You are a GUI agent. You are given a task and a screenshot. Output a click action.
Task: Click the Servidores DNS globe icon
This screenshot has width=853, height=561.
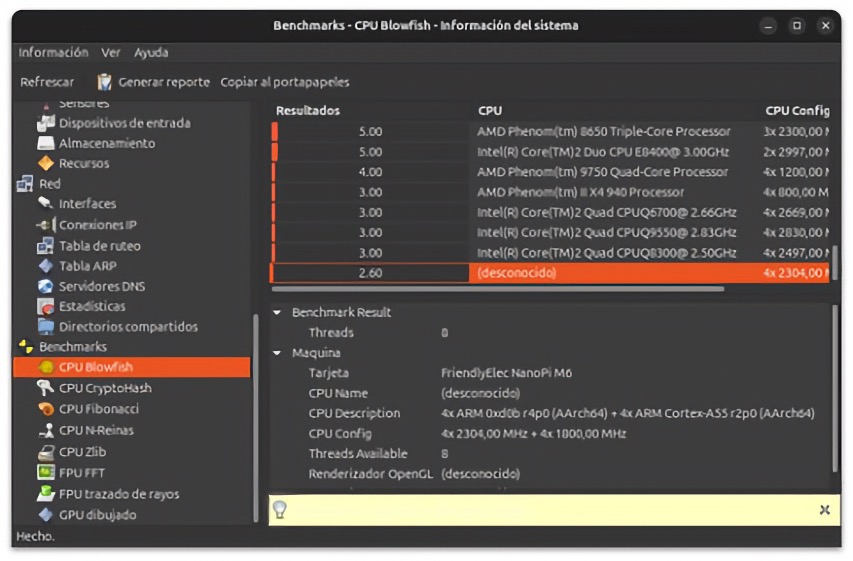(46, 286)
